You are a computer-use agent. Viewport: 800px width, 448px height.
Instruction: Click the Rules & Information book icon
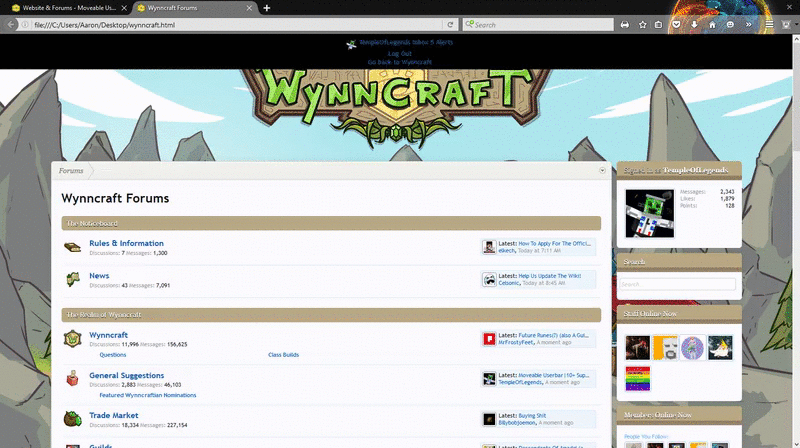tap(72, 247)
